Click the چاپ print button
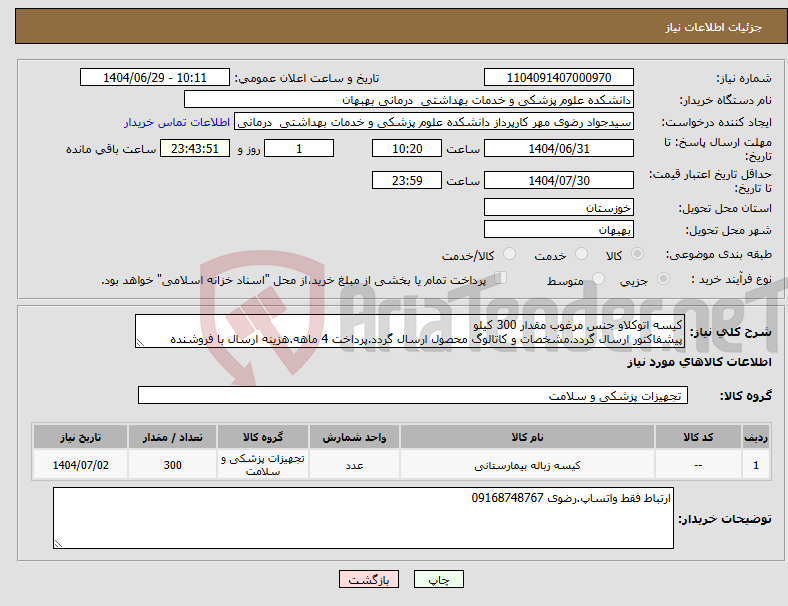 [x=438, y=579]
